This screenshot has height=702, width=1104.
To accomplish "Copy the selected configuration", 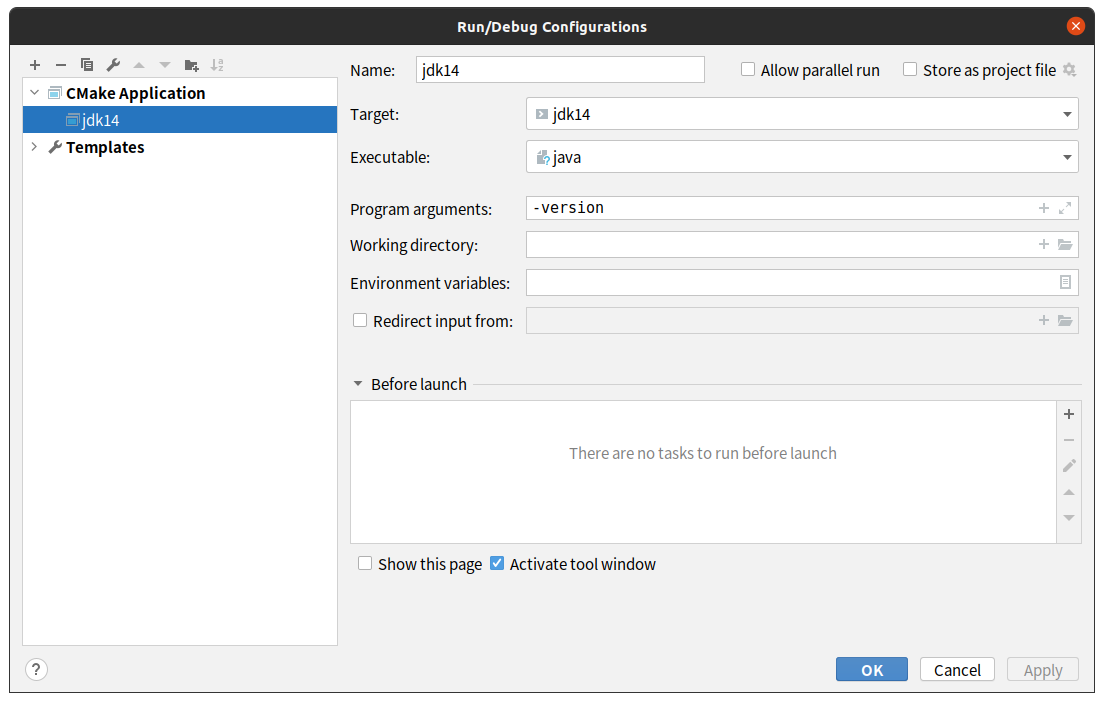I will 87,65.
